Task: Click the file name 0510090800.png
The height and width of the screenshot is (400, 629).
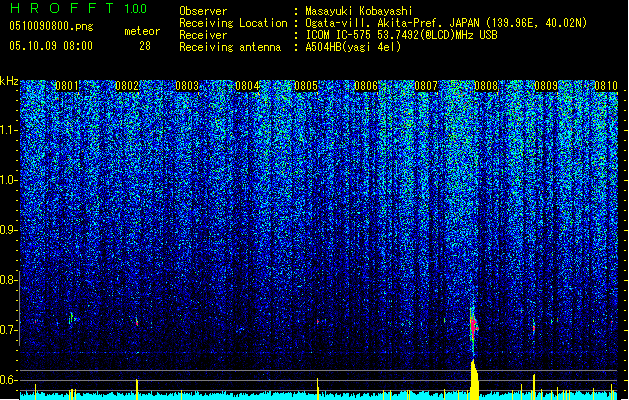Action: click(x=51, y=26)
